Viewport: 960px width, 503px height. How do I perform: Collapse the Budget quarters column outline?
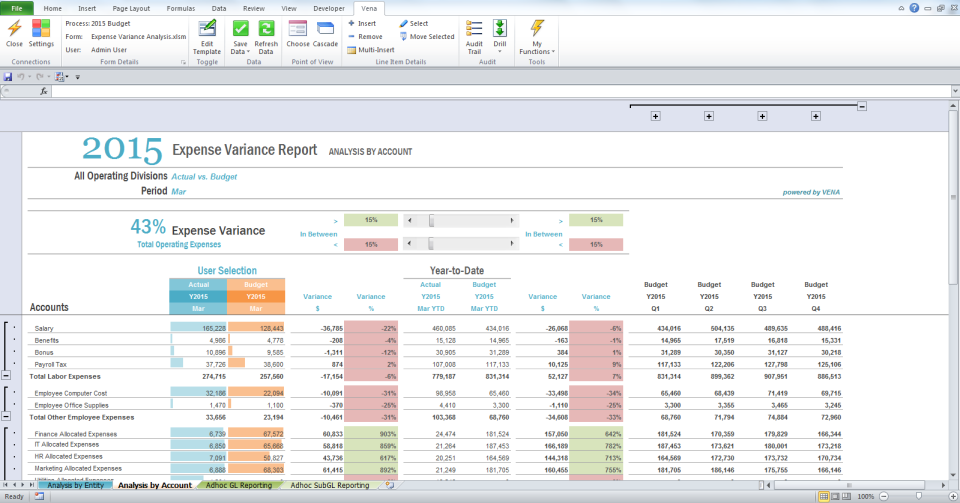coord(861,106)
